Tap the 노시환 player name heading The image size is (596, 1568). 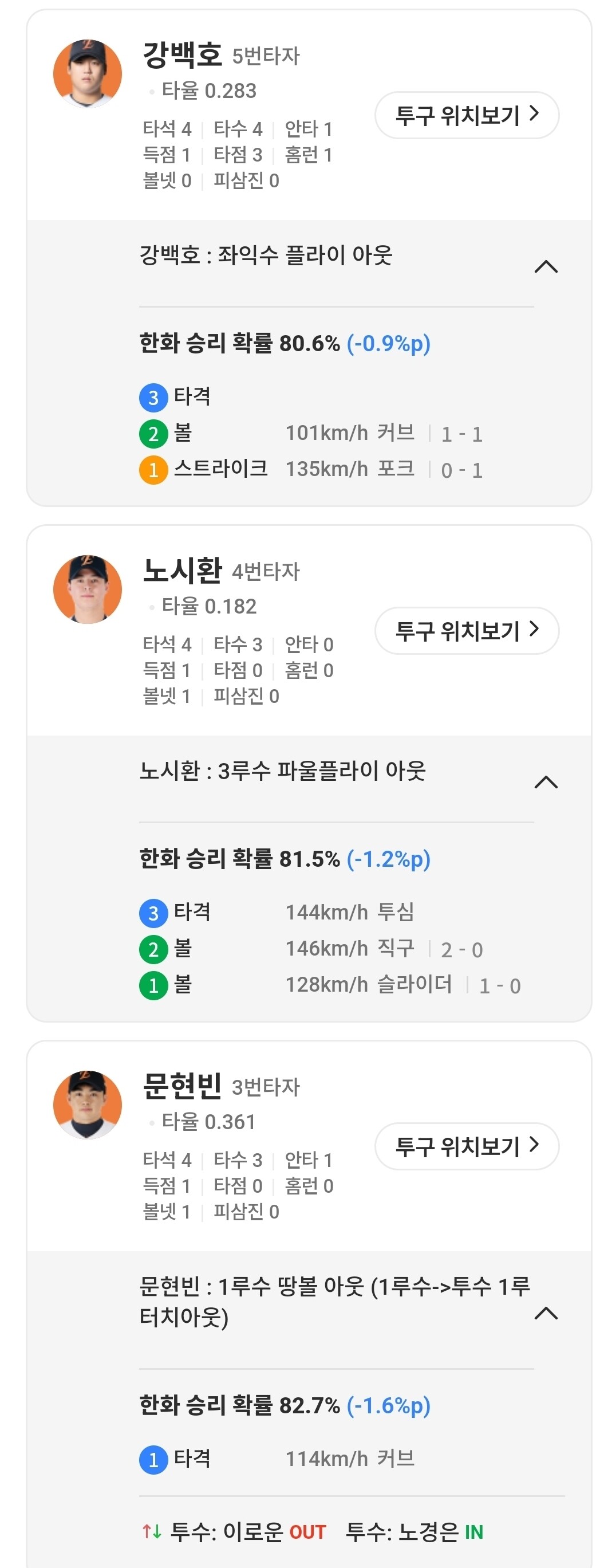pos(182,571)
